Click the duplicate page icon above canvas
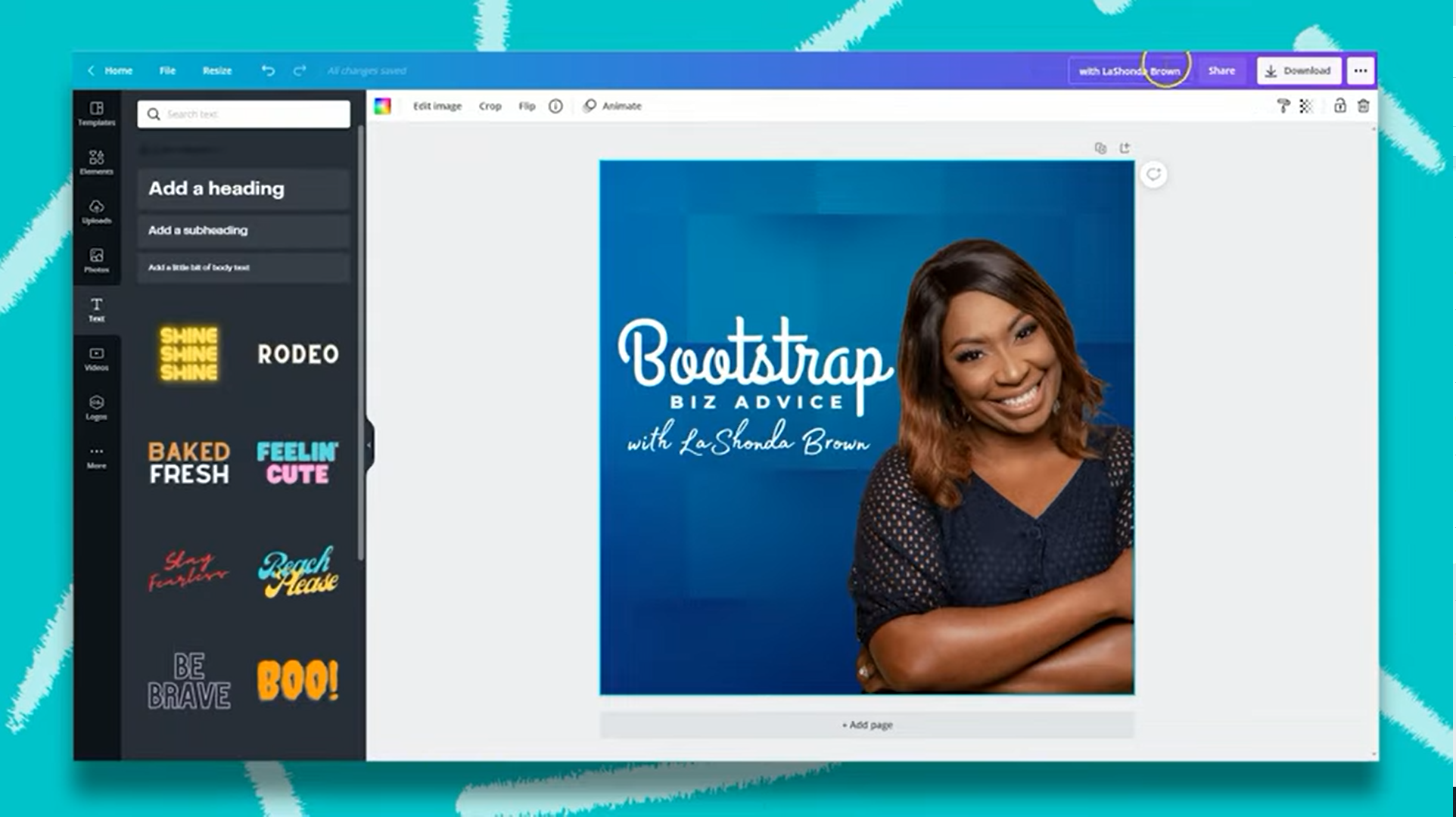This screenshot has width=1456, height=817. 1100,148
